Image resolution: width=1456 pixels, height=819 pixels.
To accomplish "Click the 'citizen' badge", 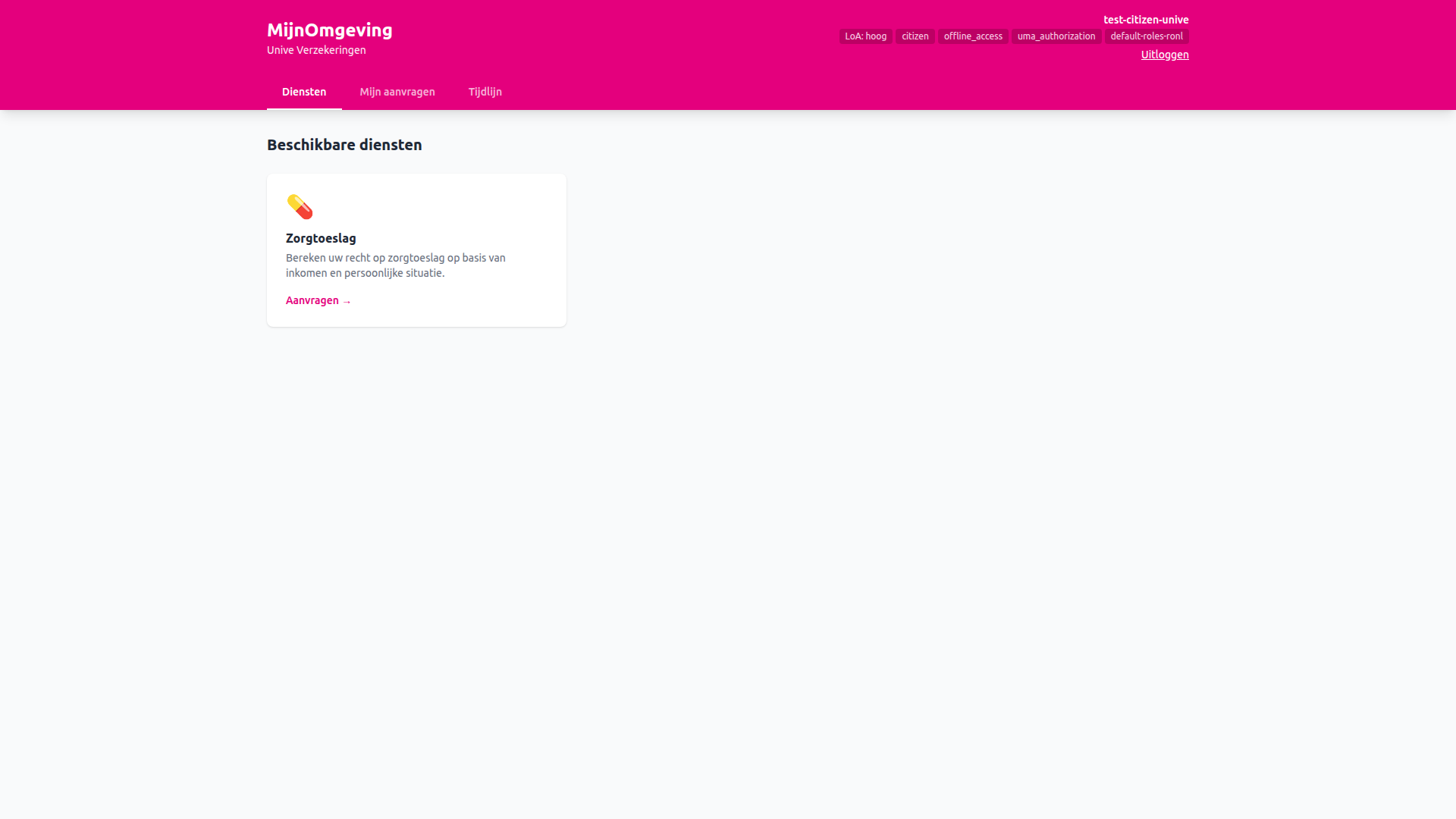I will pyautogui.click(x=915, y=36).
